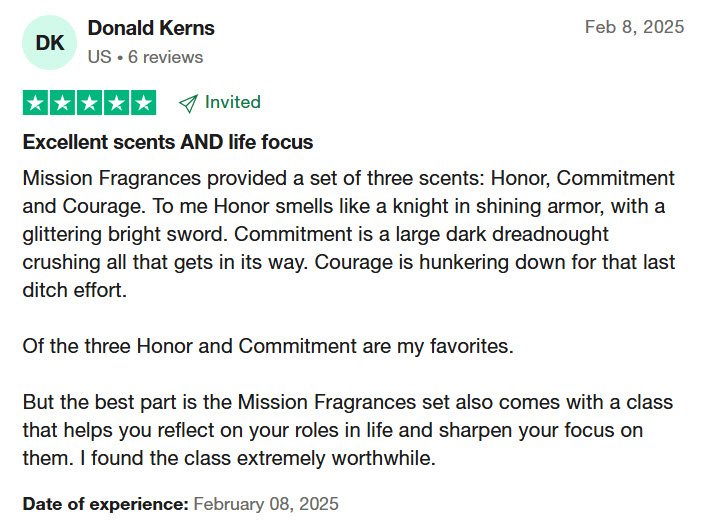Click the words ditch effort in the review
This screenshot has width=721, height=524.
(x=74, y=290)
